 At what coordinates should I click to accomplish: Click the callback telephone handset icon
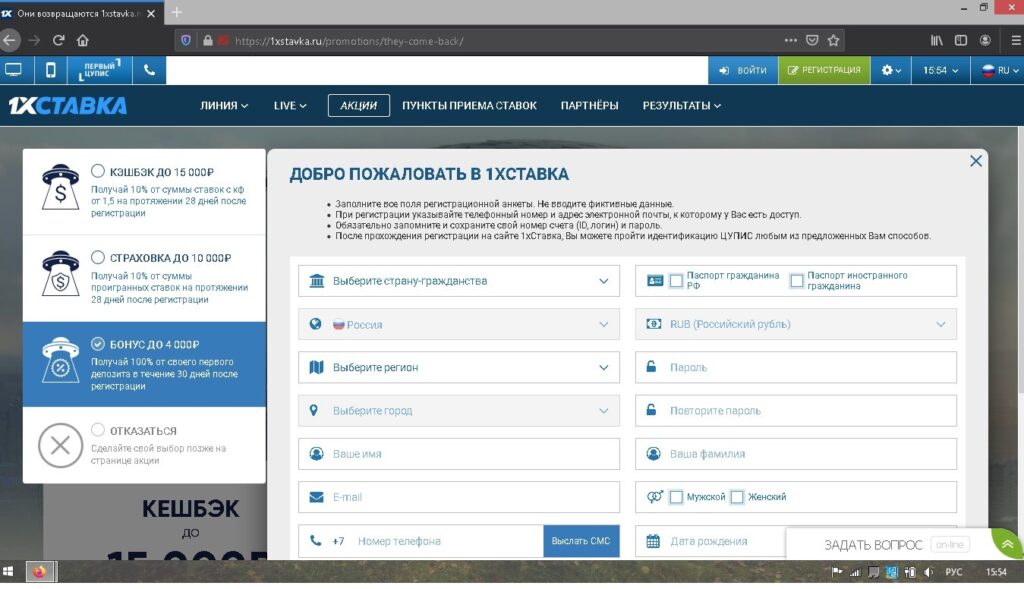[149, 70]
